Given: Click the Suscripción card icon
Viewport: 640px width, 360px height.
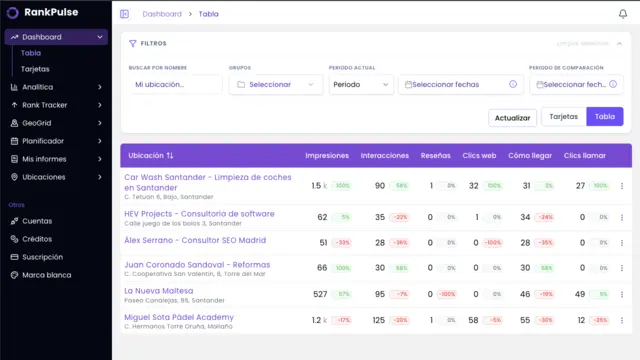Looking at the screenshot, I should coord(14,257).
